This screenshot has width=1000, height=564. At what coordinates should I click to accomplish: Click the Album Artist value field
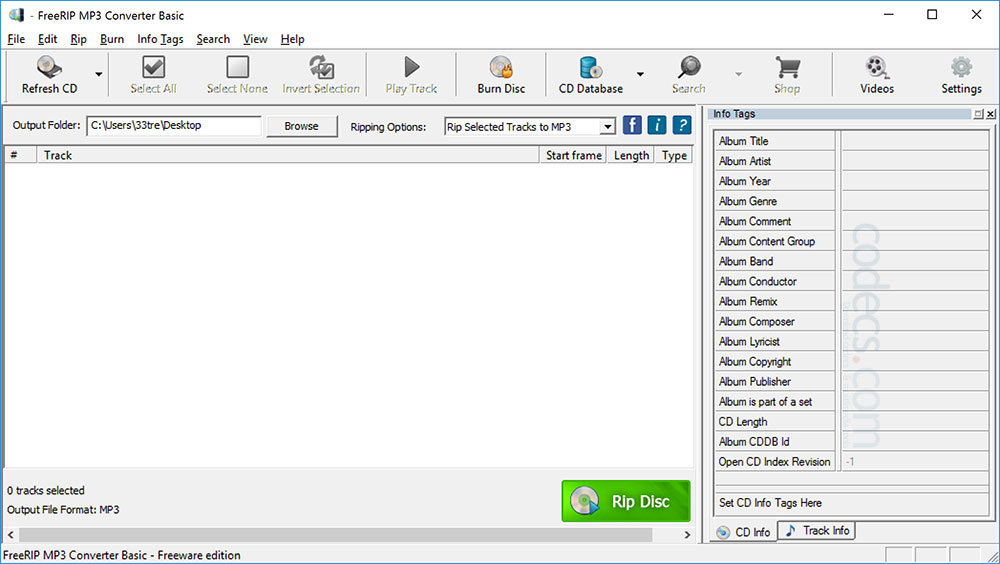point(915,161)
